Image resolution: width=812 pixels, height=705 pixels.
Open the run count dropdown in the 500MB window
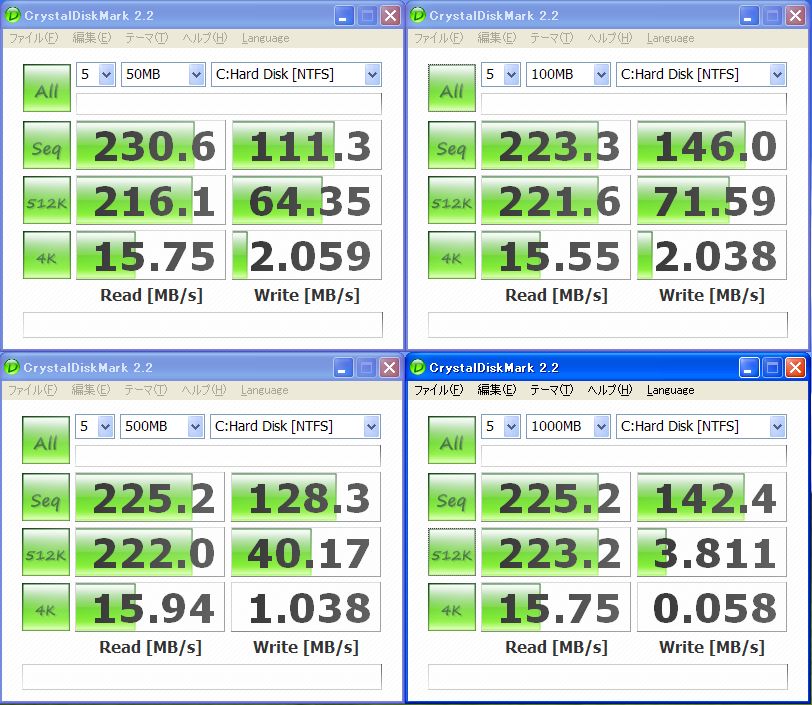(95, 426)
